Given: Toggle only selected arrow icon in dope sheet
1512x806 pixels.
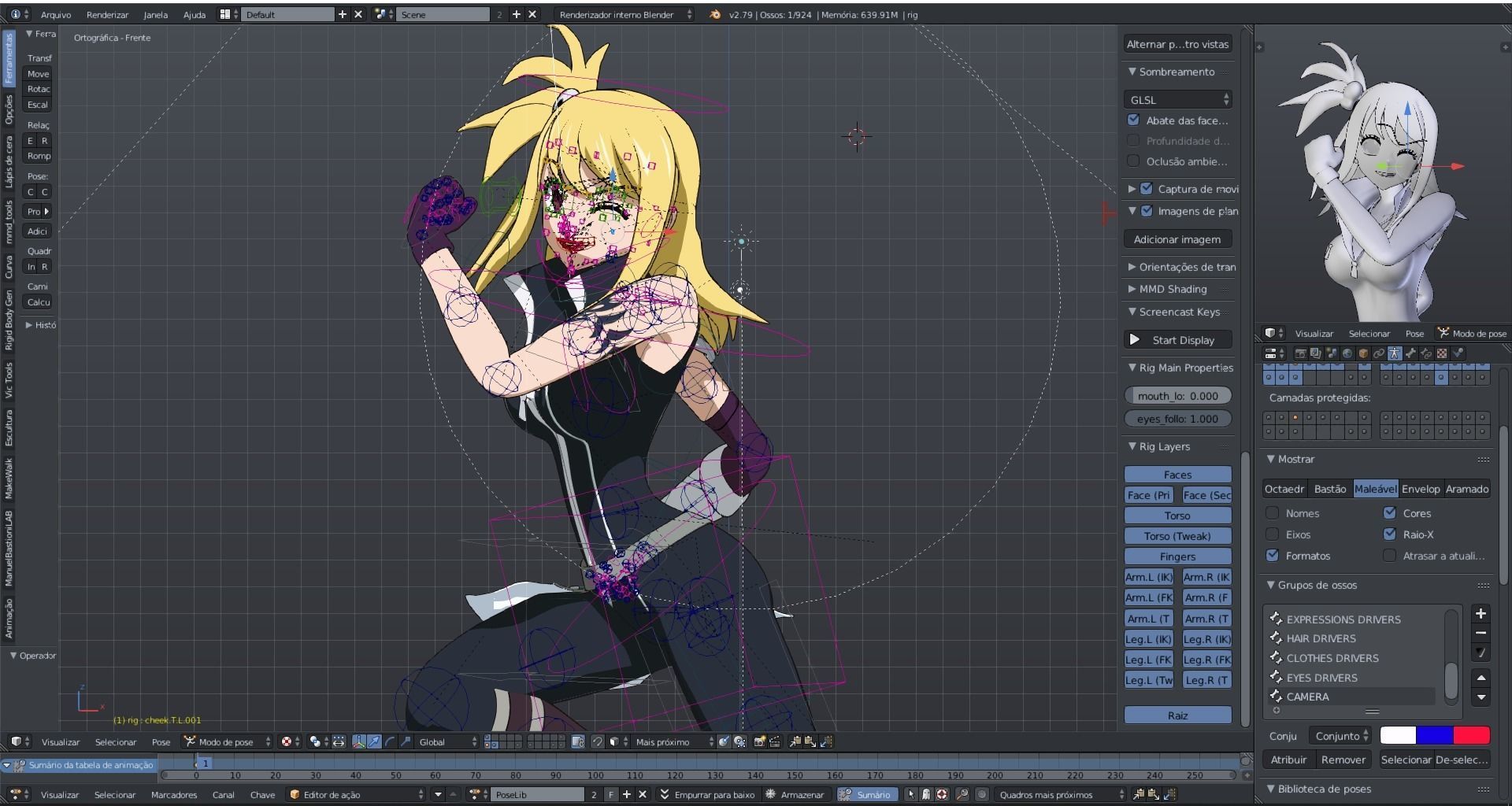Looking at the screenshot, I should tap(911, 794).
